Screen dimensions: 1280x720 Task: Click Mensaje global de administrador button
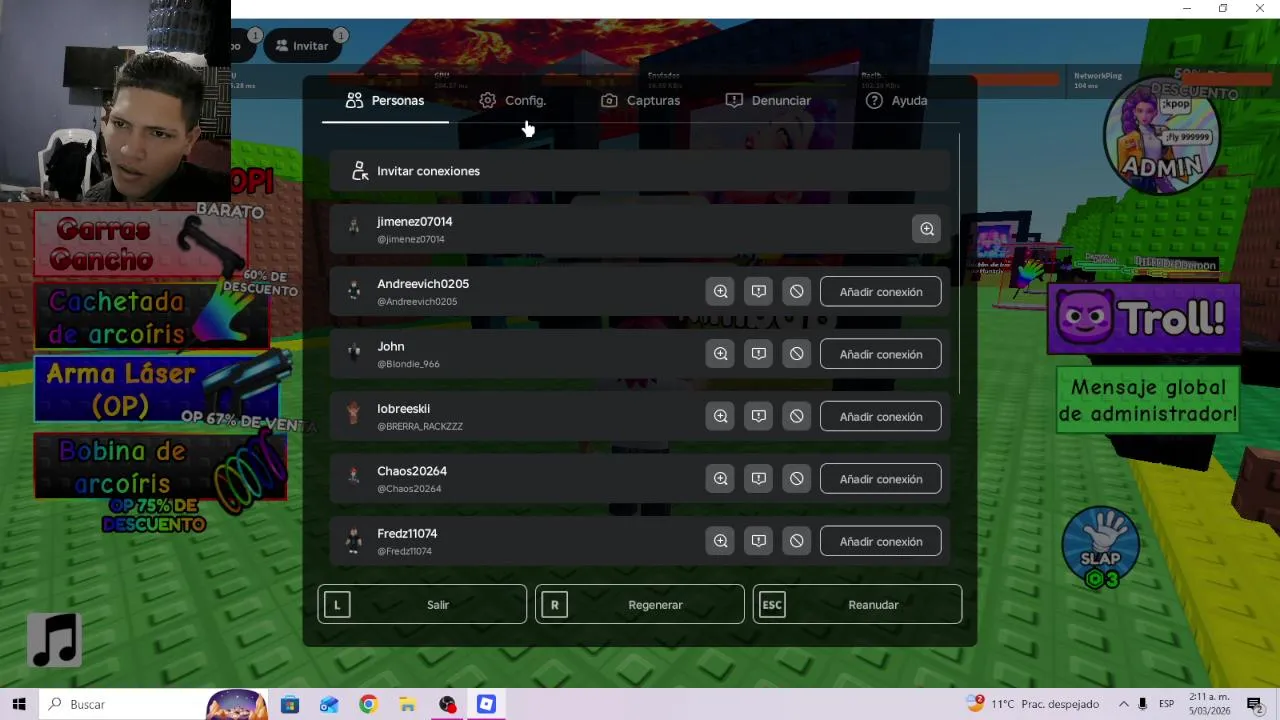1147,400
